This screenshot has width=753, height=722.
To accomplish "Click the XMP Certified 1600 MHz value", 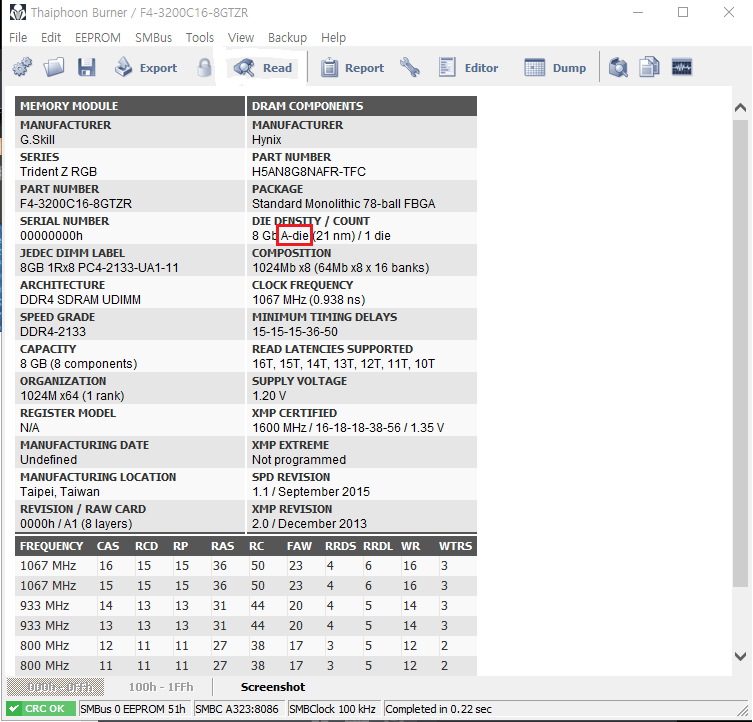I will 348,428.
